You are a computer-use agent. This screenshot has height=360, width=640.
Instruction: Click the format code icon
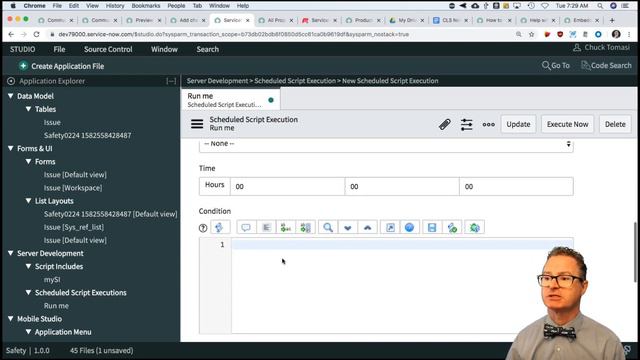[x=266, y=227]
